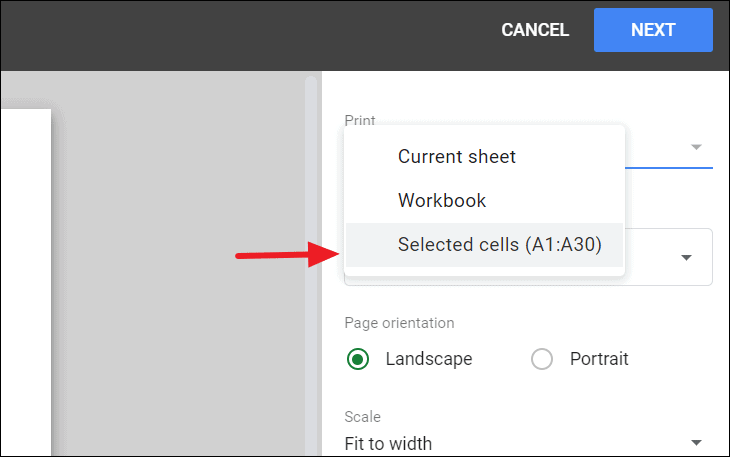Screen dimensions: 730x457
Task: Pick Selected cells (A1:A30) option
Action: click(484, 245)
